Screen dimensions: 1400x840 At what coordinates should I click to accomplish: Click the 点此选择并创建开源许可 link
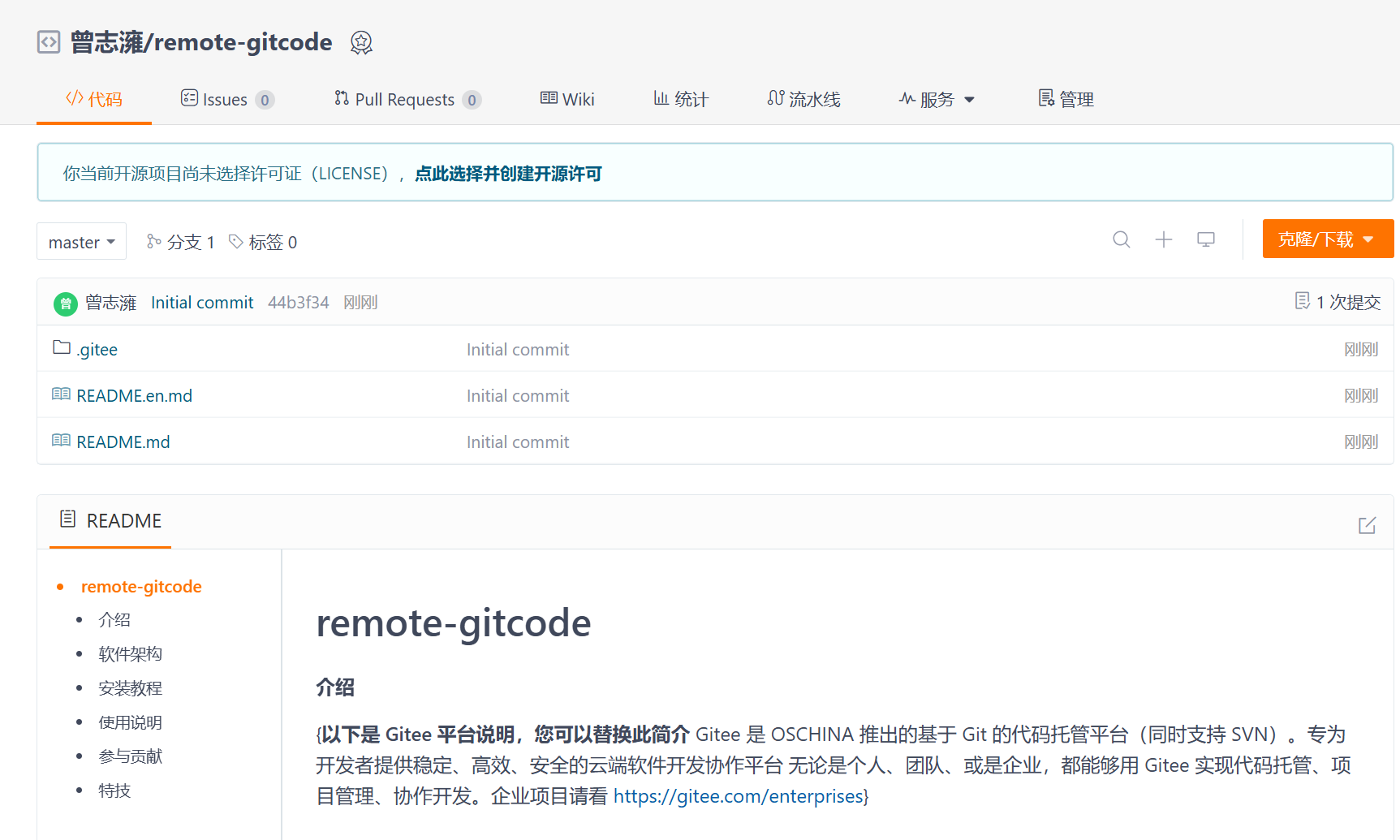point(508,174)
